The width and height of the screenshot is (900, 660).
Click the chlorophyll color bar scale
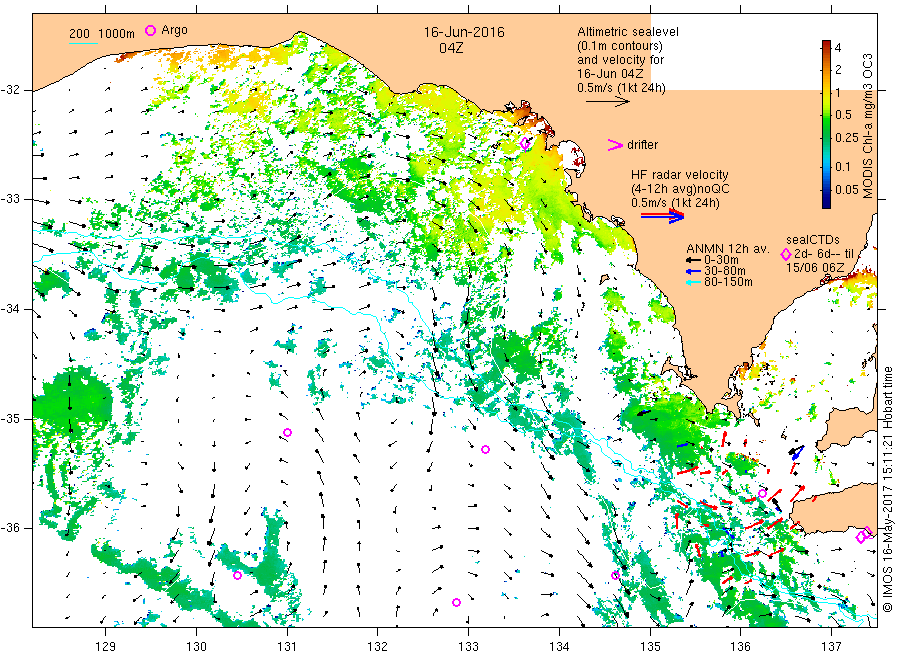point(826,124)
